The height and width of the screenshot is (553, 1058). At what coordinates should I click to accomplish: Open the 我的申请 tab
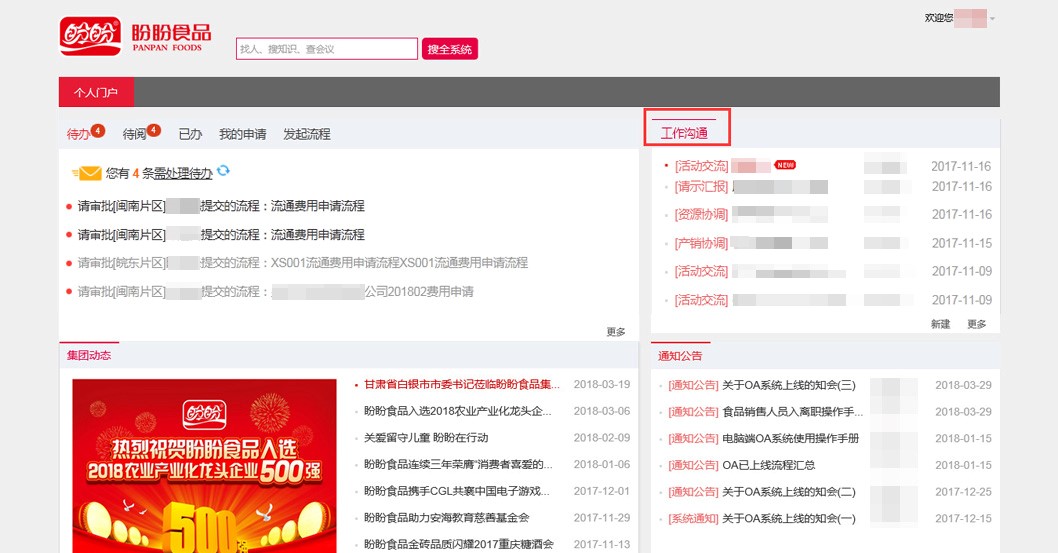[x=242, y=134]
